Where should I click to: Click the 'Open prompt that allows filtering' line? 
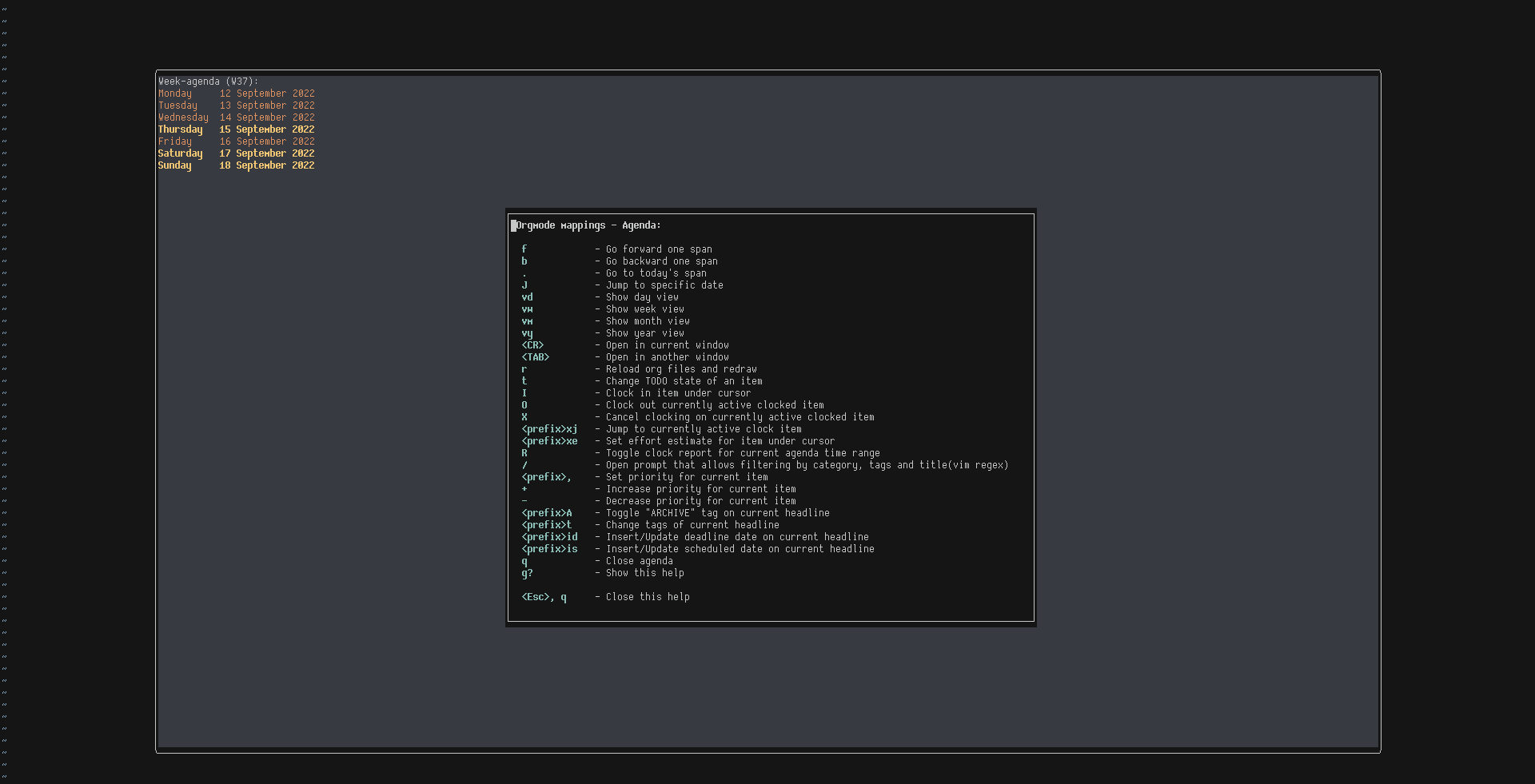[765, 465]
